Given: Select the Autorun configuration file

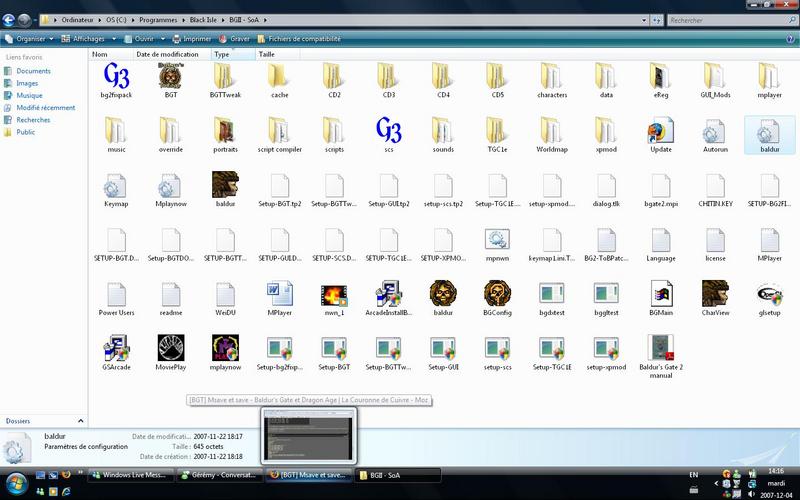Looking at the screenshot, I should coord(715,135).
